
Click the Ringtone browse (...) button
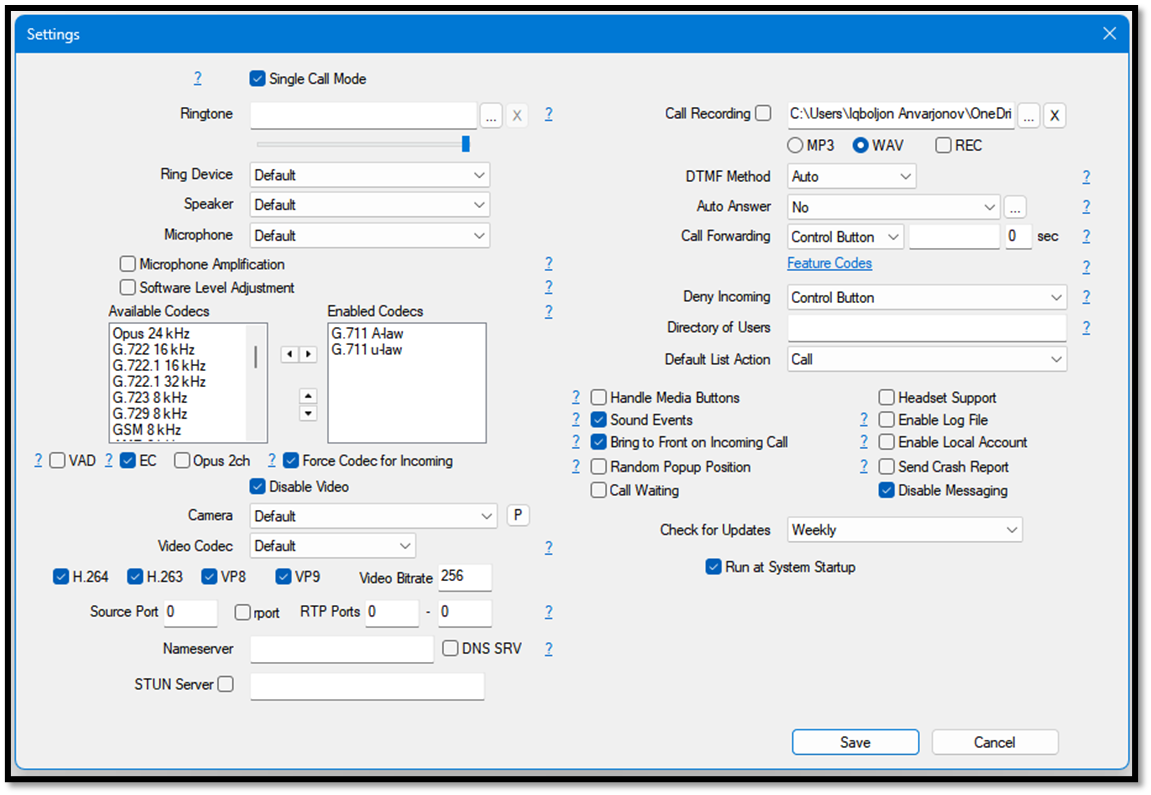coord(490,115)
